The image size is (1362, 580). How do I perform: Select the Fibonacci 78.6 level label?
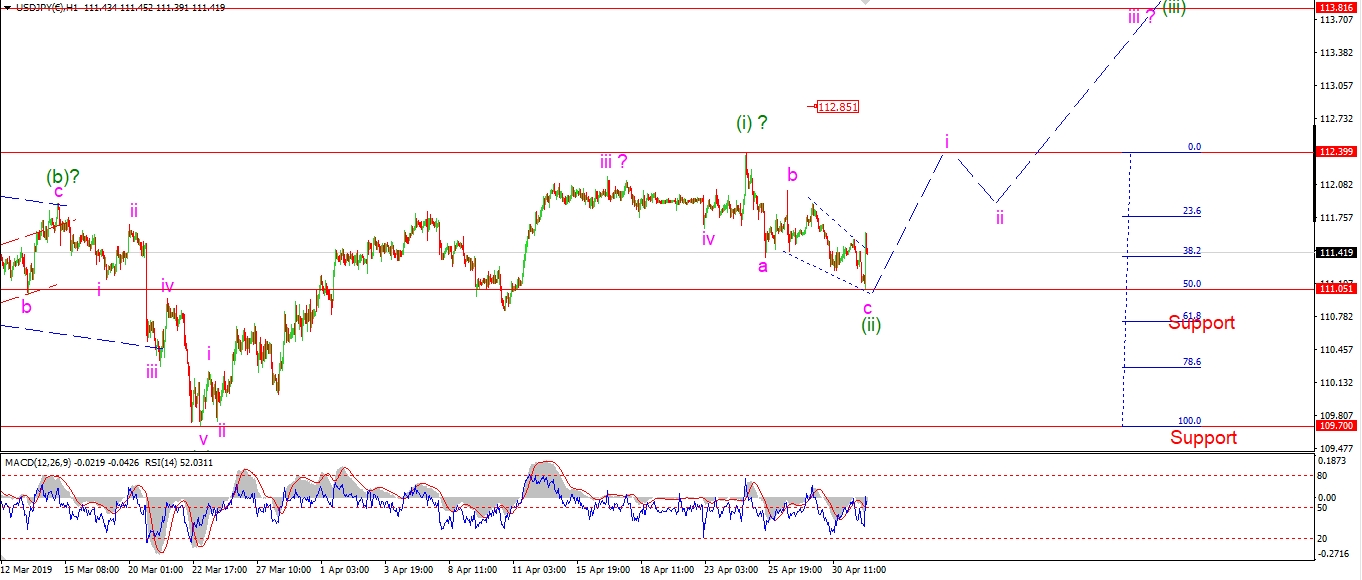pyautogui.click(x=1191, y=362)
